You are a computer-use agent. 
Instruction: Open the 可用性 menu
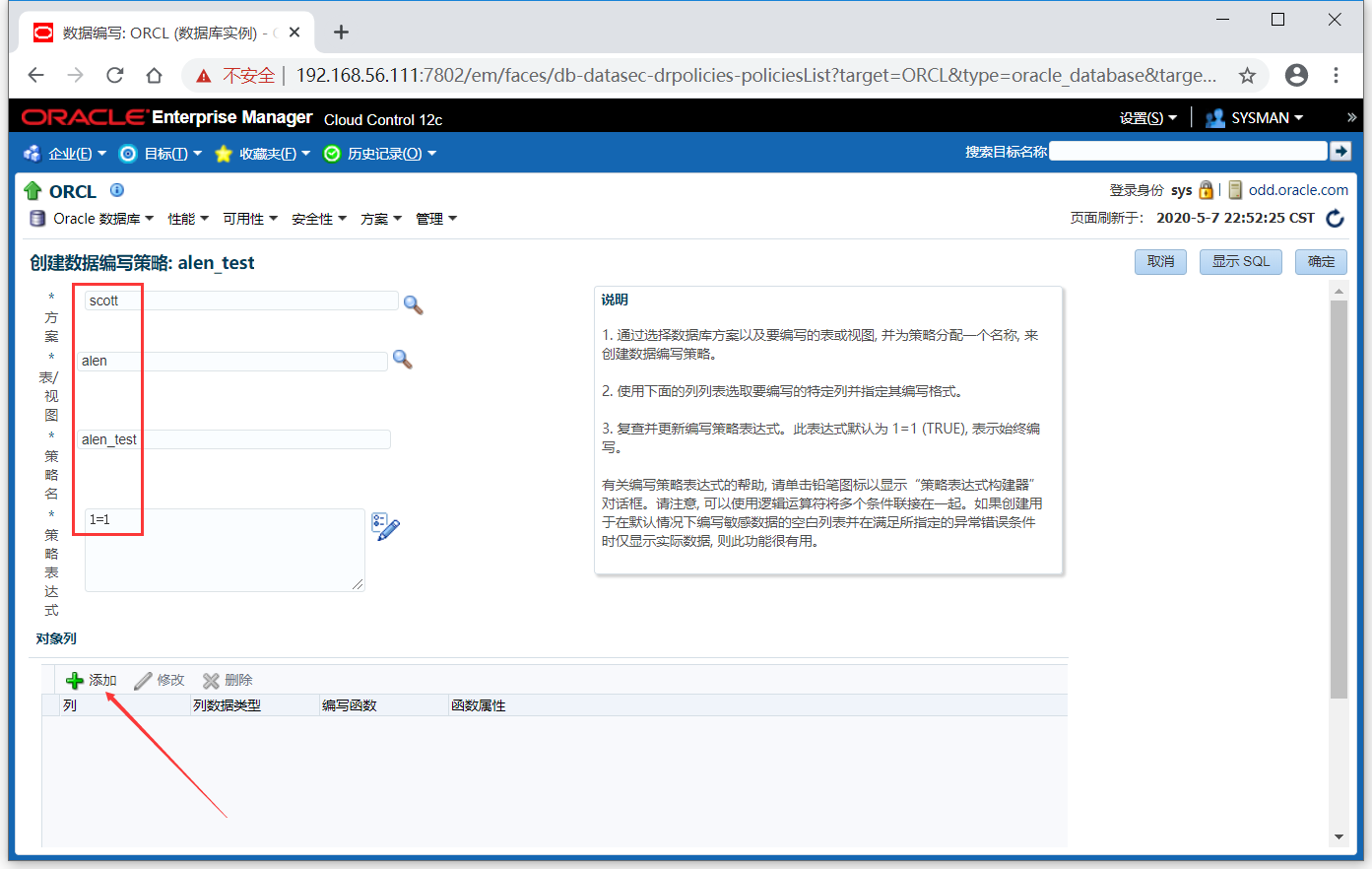coord(250,219)
